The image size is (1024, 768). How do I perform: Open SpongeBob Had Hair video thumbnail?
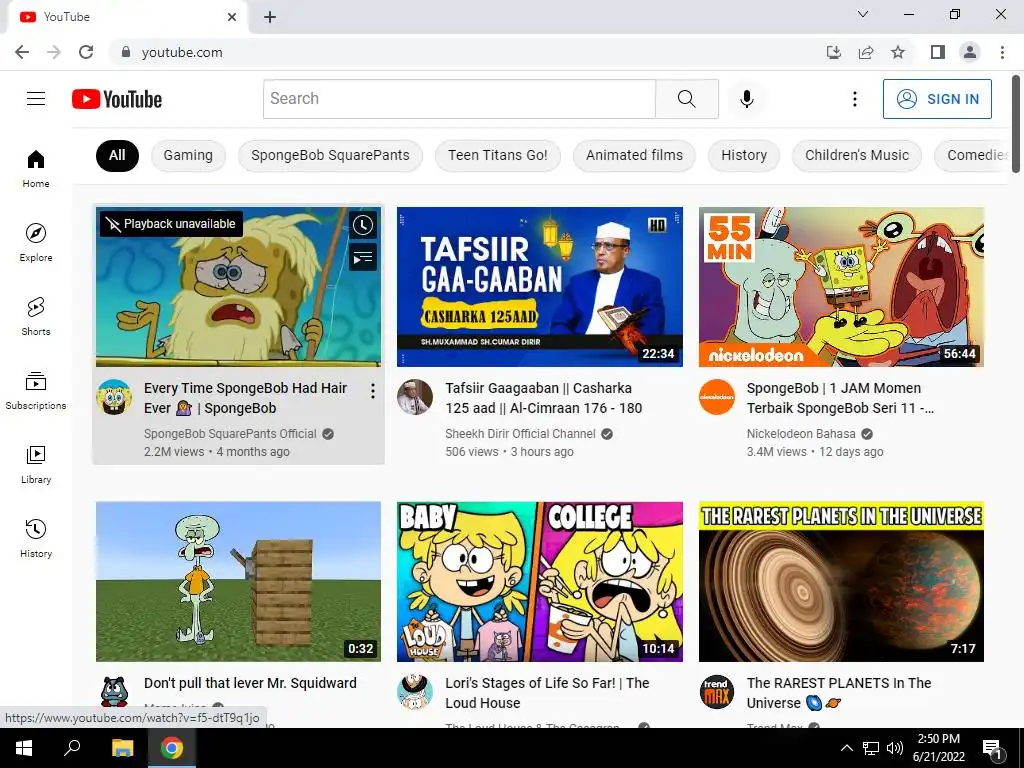click(238, 287)
